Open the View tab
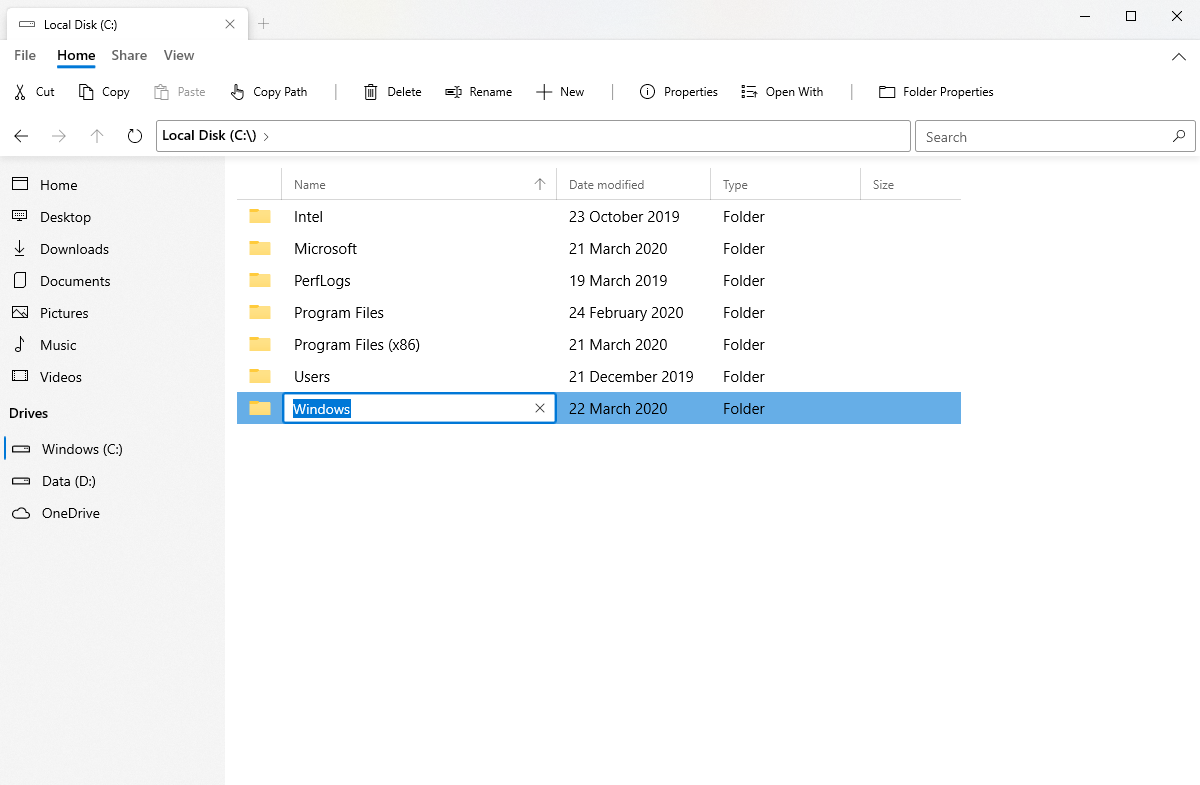This screenshot has width=1200, height=785. coord(179,56)
